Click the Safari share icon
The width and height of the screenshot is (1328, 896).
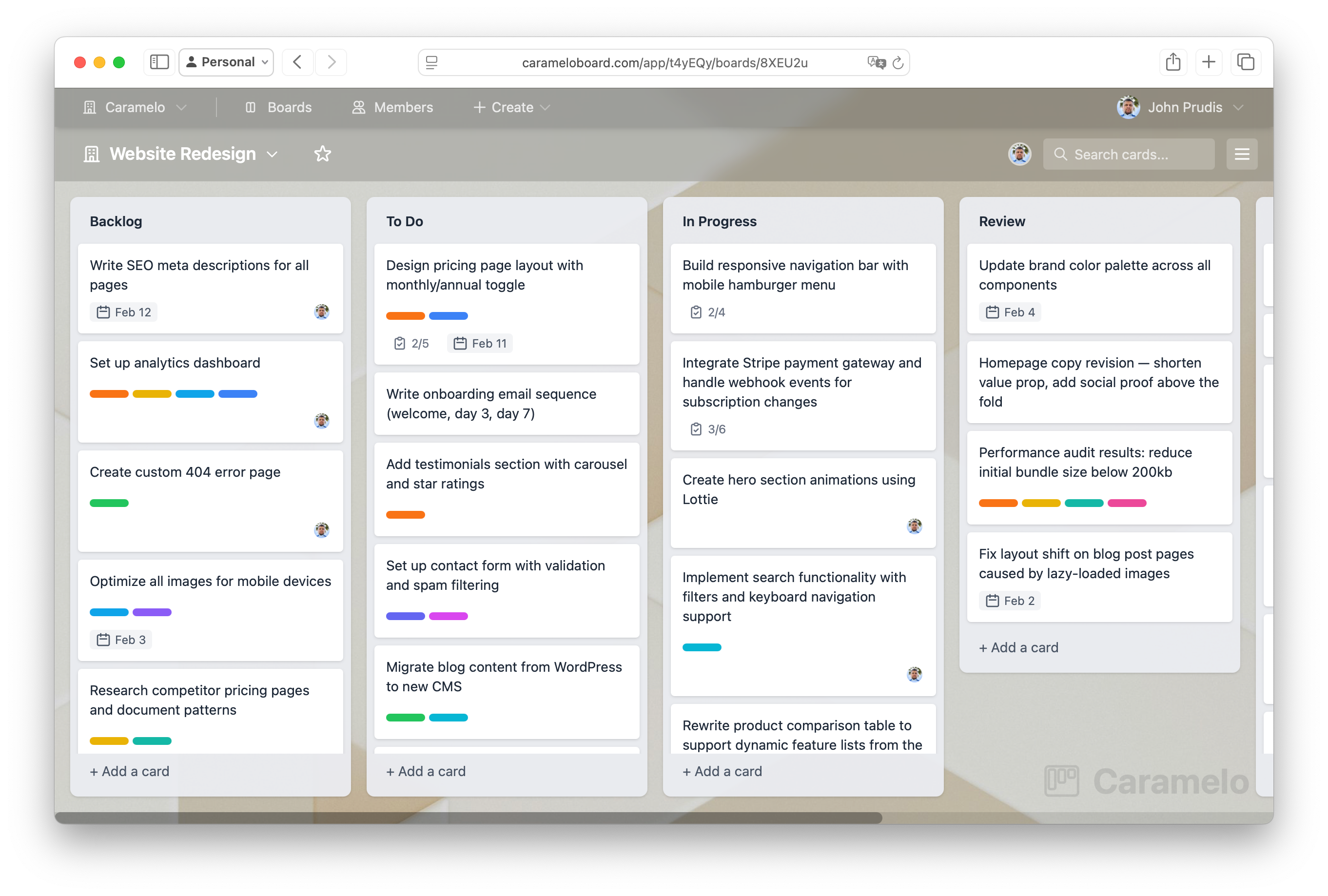[x=1173, y=62]
